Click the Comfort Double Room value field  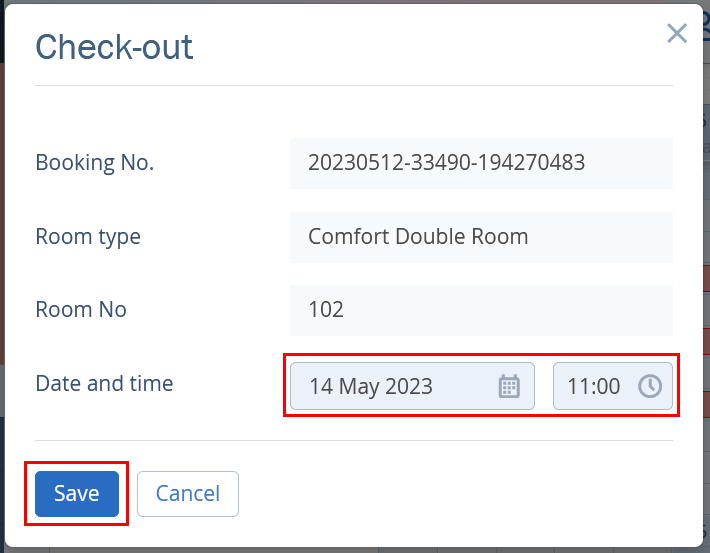pyautogui.click(x=481, y=237)
